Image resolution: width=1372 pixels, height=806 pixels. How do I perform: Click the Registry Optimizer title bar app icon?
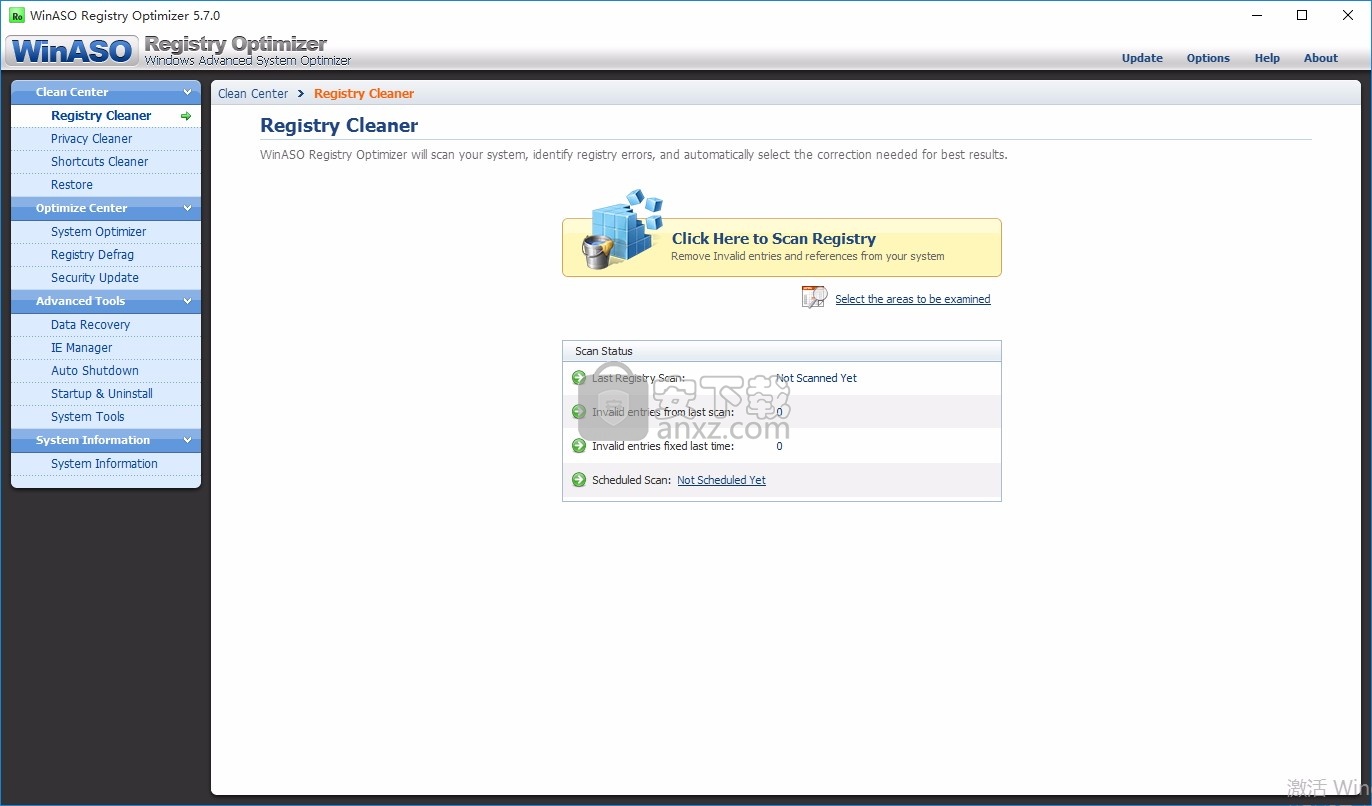17,16
